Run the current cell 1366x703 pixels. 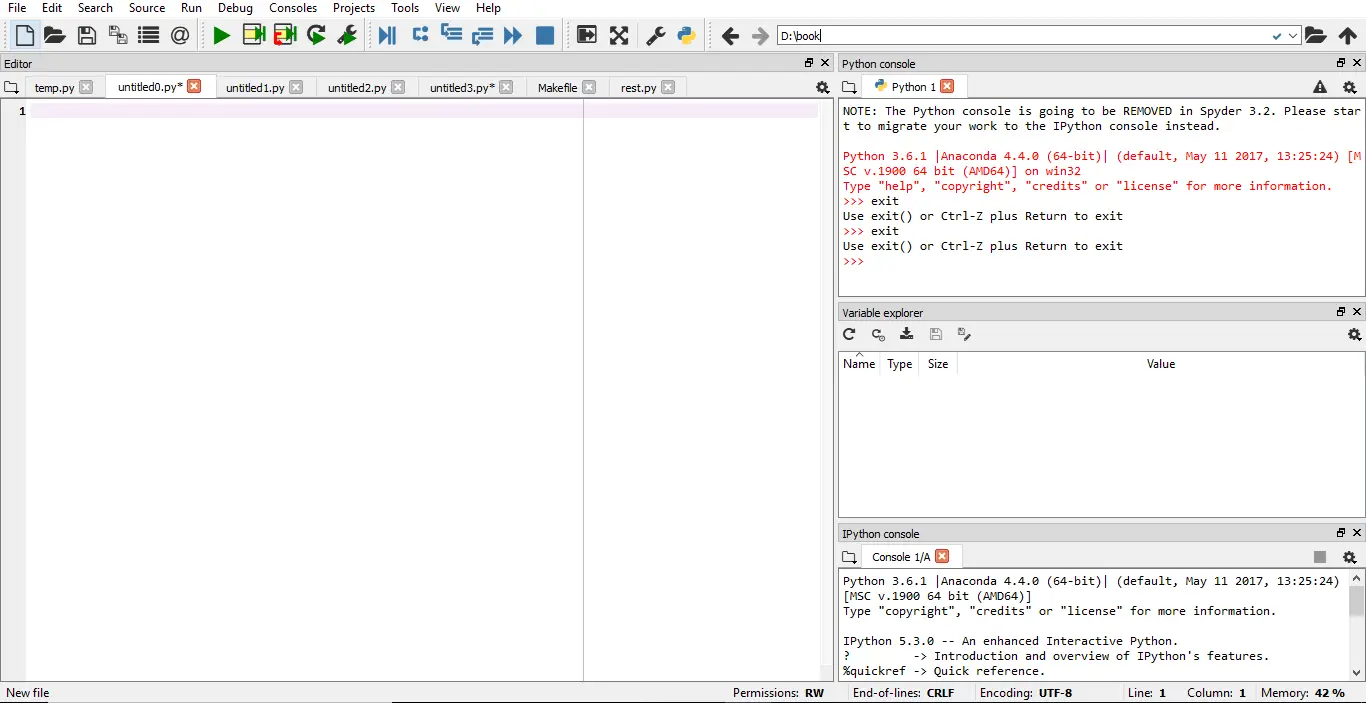[x=254, y=36]
